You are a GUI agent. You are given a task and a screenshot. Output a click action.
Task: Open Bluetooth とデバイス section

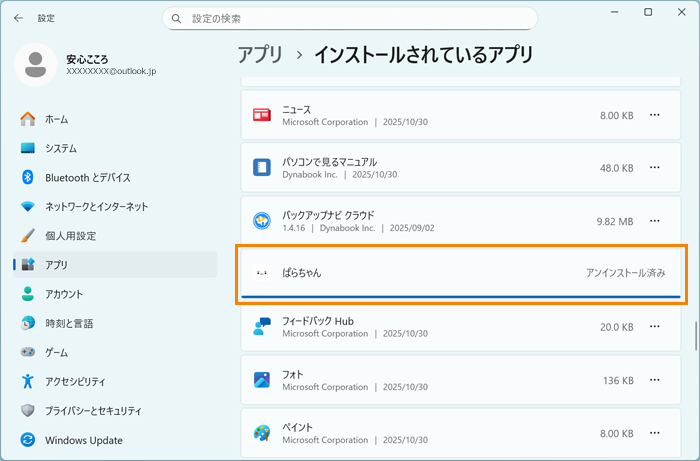pos(115,178)
